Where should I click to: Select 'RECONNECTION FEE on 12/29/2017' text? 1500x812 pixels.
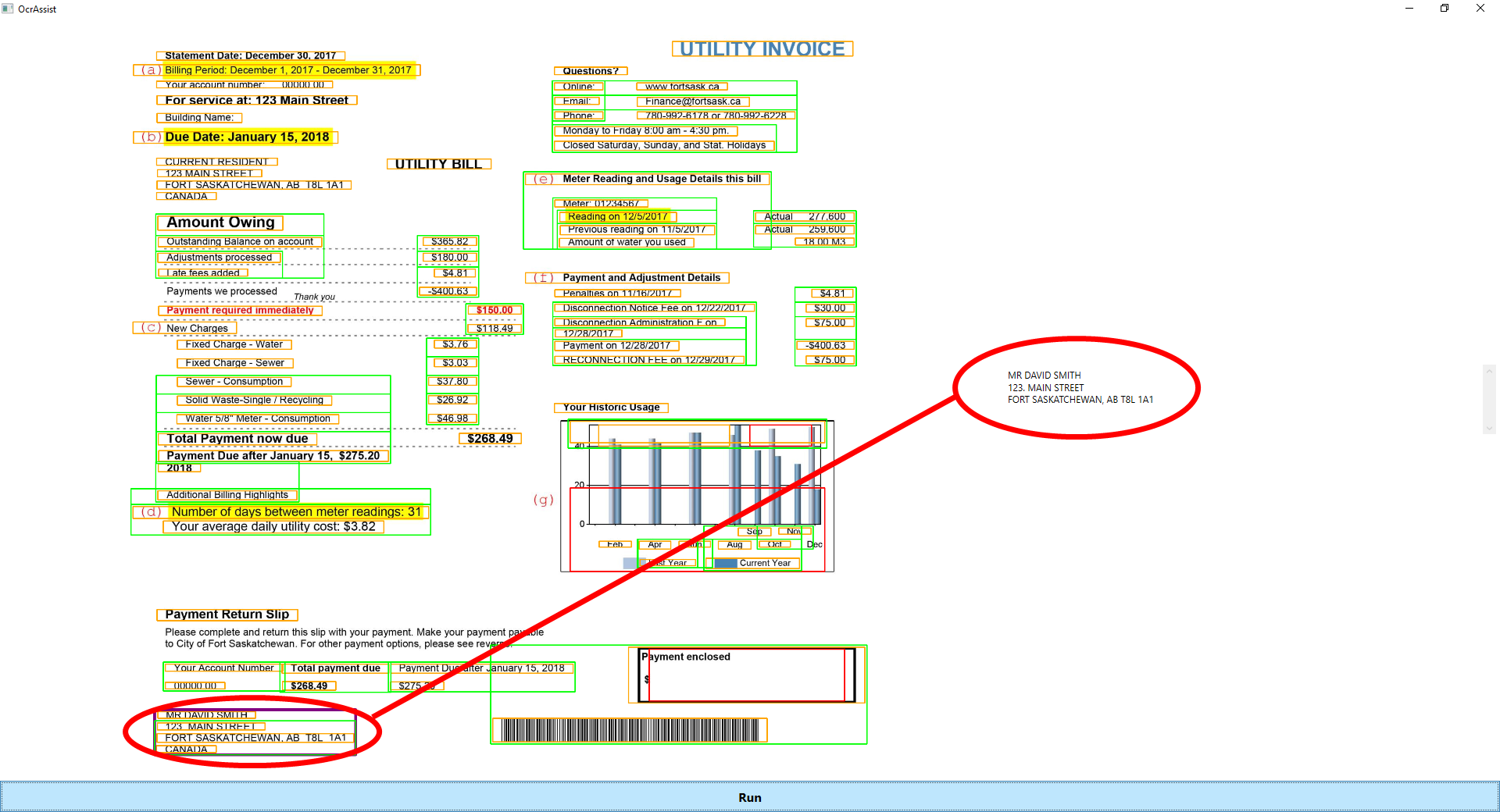(649, 360)
